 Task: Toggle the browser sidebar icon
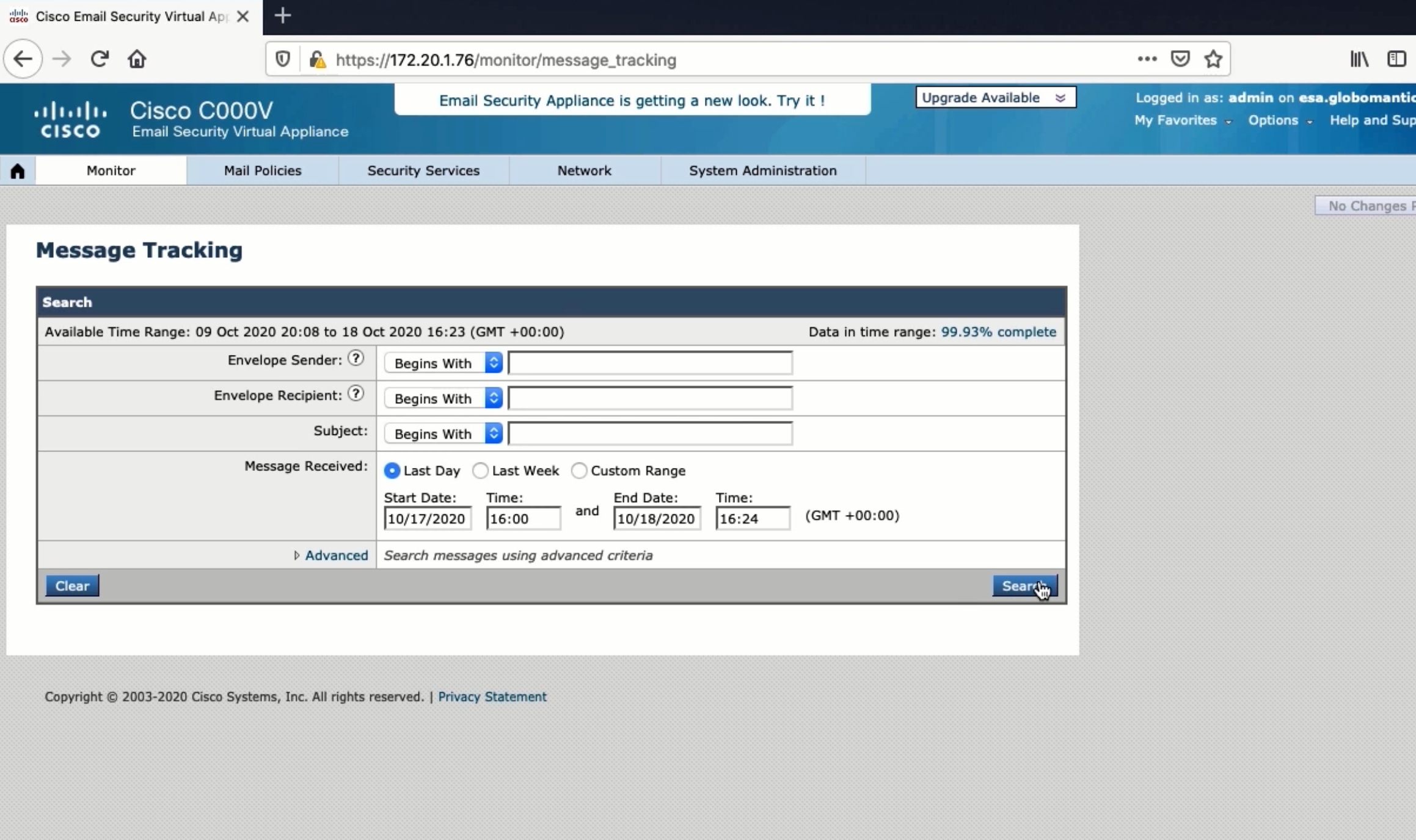1396,59
